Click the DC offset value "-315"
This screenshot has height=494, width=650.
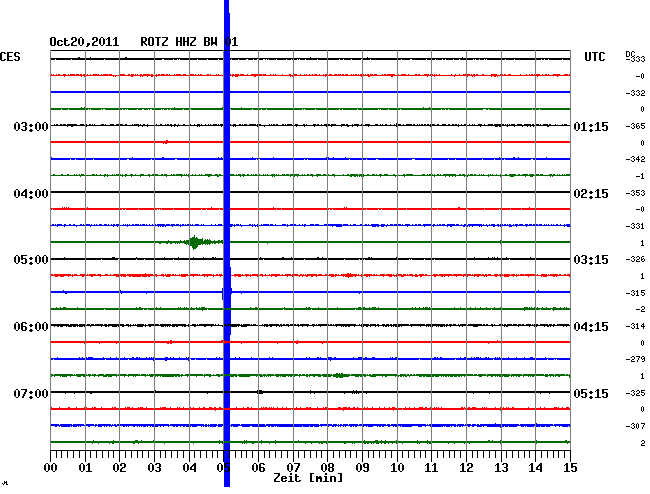(x=635, y=293)
